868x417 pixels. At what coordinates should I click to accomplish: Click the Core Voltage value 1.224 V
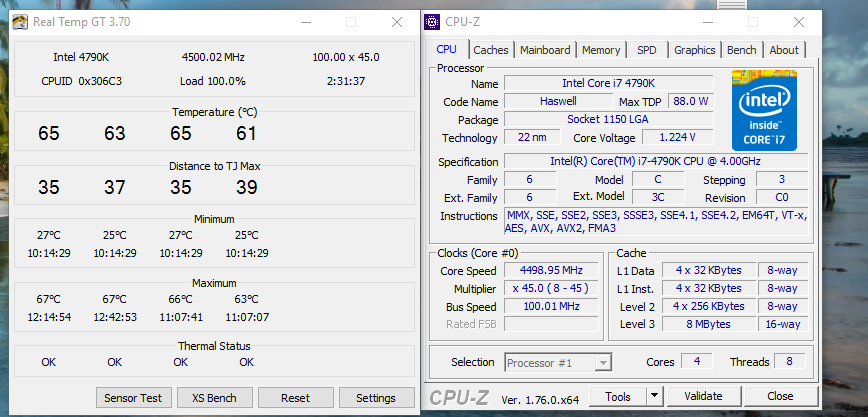678,137
